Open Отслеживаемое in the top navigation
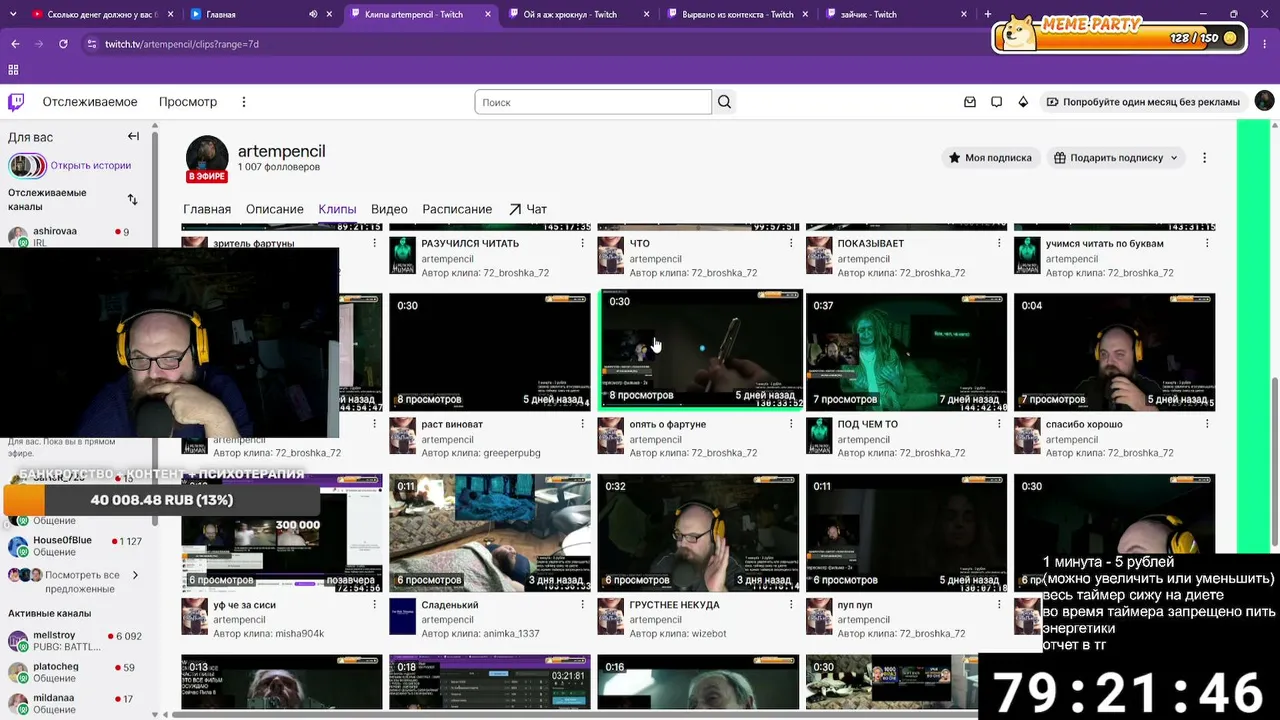Screen dimensions: 1280x720 pos(90,102)
